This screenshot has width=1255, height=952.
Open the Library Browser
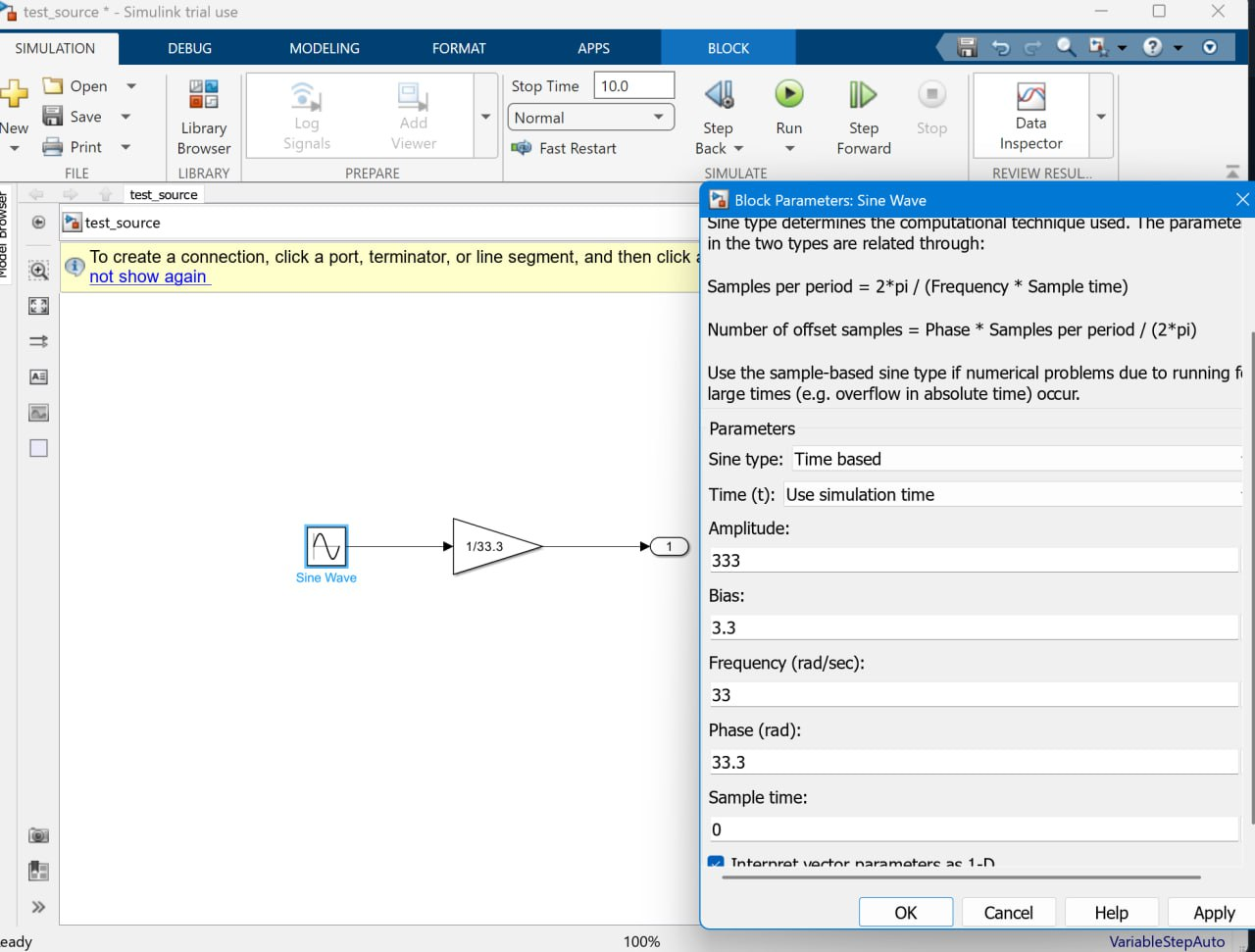point(204,116)
